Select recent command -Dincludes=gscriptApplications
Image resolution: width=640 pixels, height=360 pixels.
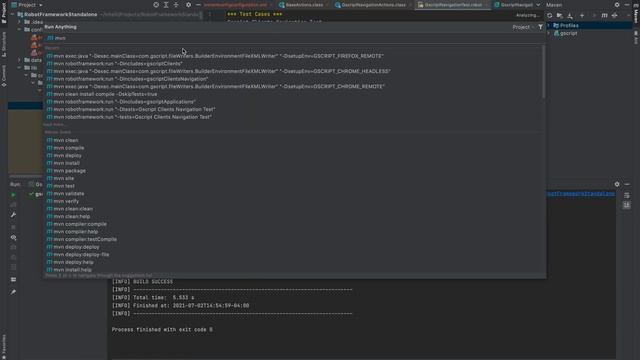[x=121, y=102]
